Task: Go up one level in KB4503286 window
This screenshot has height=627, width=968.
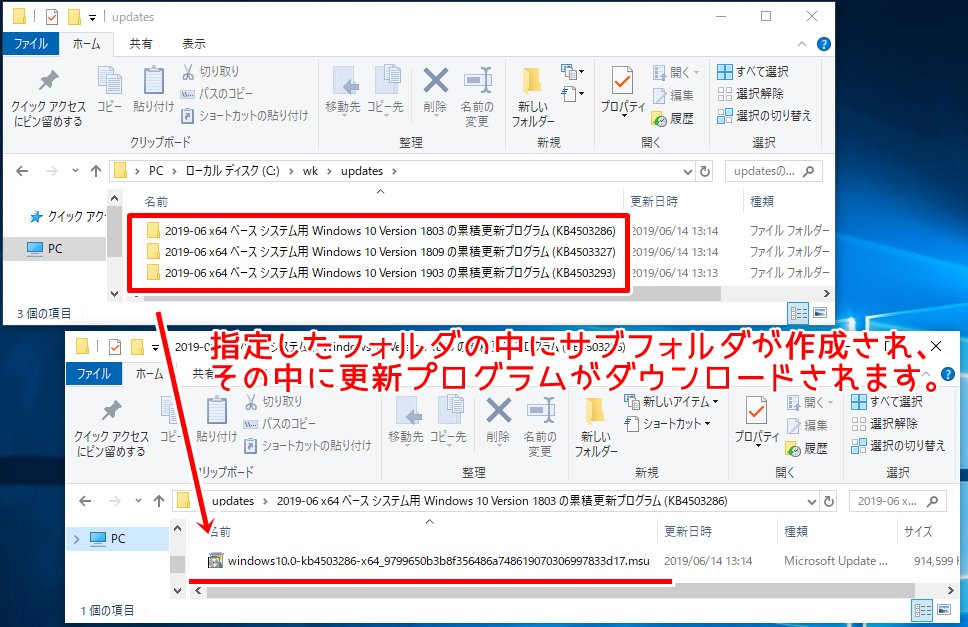Action: click(x=159, y=500)
